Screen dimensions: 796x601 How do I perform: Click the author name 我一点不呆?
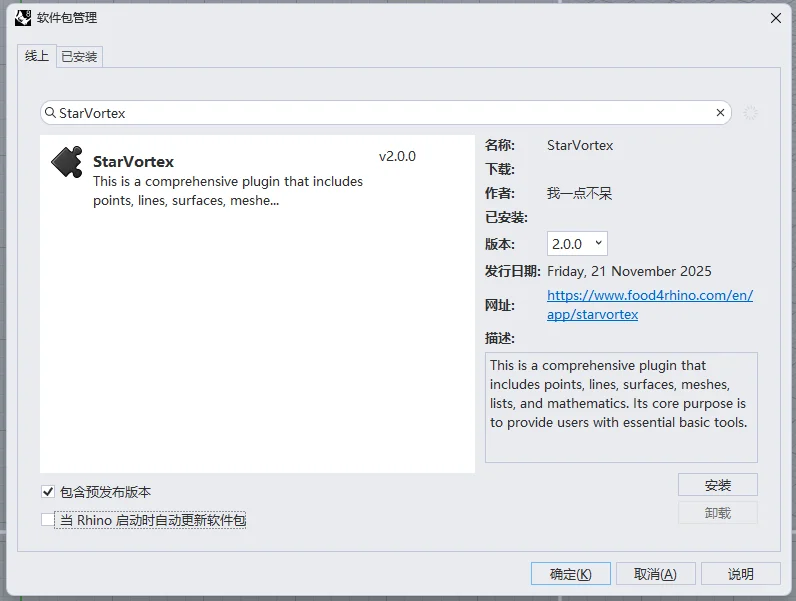[x=579, y=193]
